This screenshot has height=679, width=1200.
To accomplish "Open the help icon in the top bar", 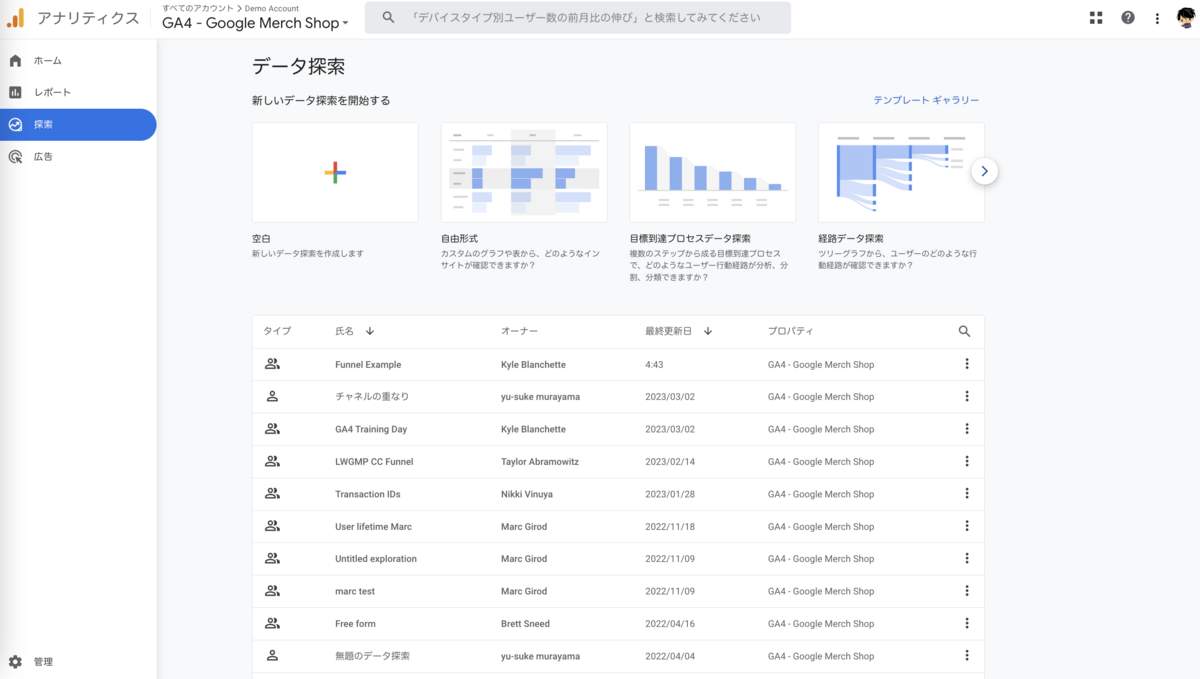I will (1128, 17).
